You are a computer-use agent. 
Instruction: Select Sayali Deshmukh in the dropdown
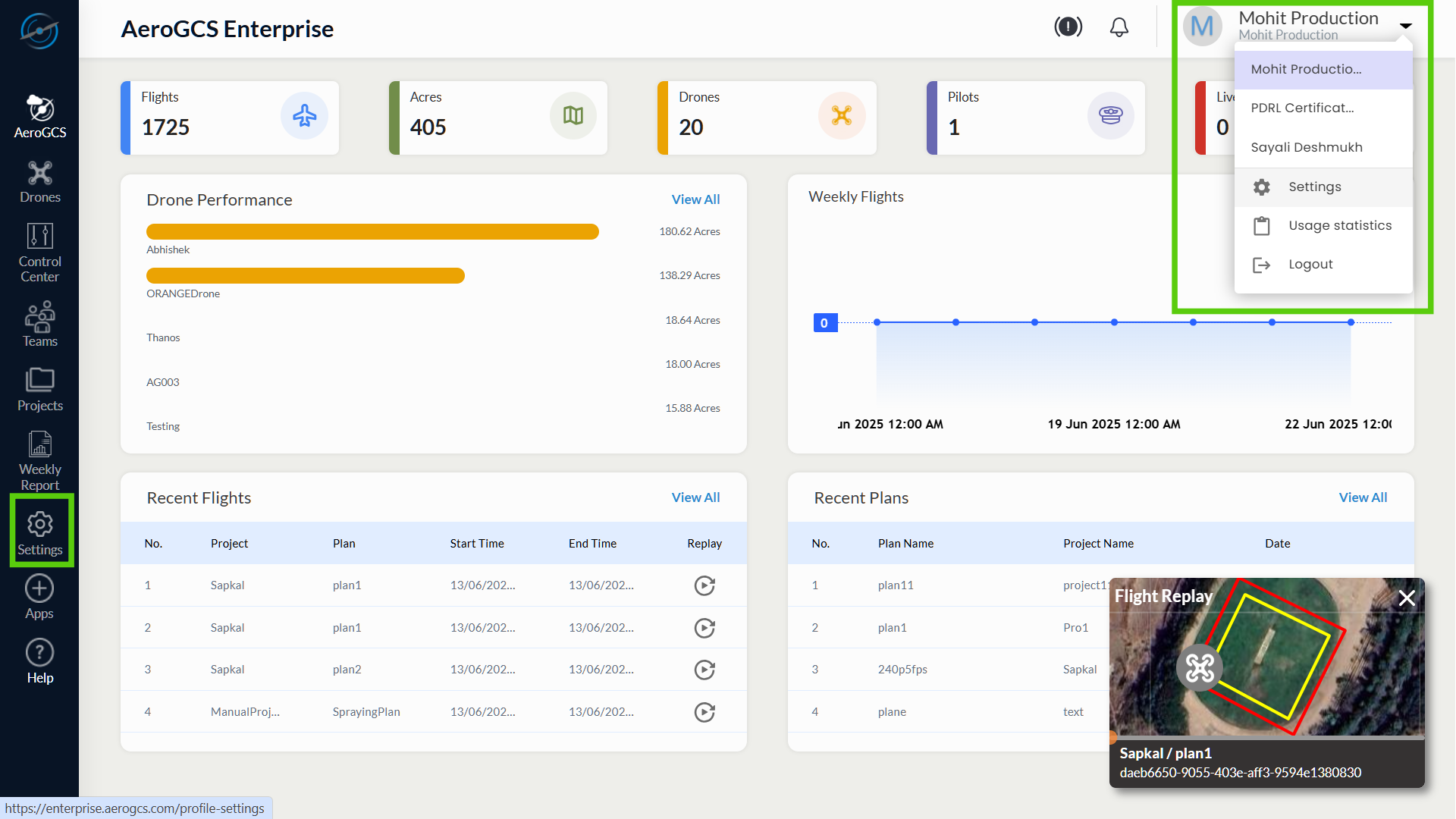click(x=1323, y=147)
